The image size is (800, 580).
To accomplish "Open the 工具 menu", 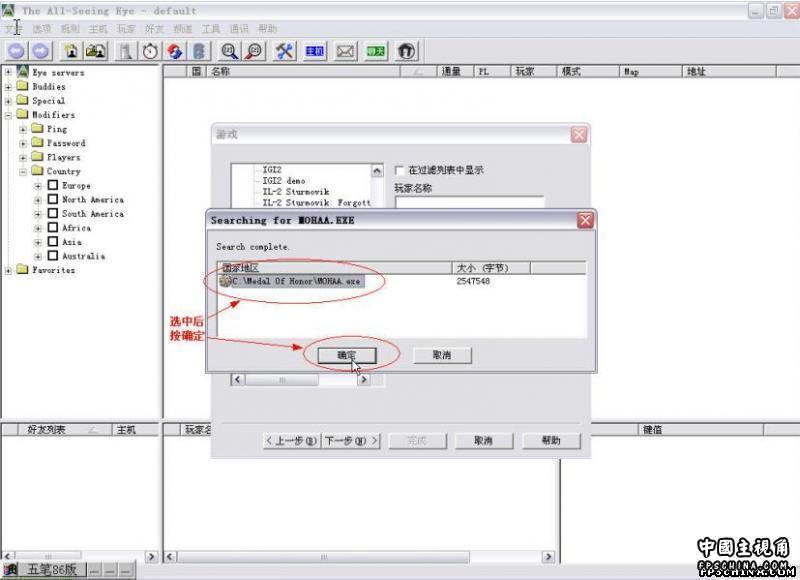I will click(211, 29).
